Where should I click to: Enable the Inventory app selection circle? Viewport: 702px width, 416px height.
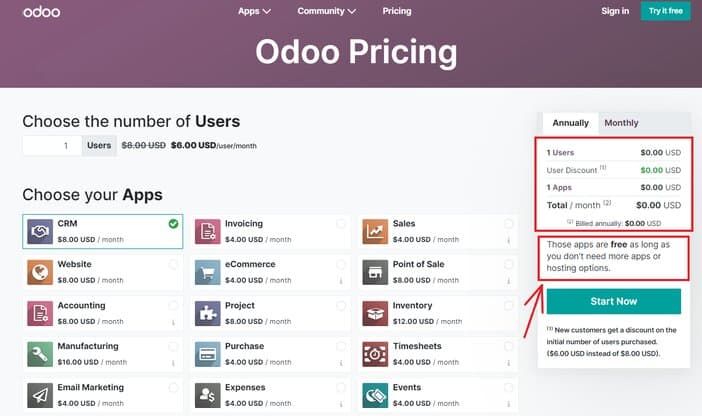(509, 305)
